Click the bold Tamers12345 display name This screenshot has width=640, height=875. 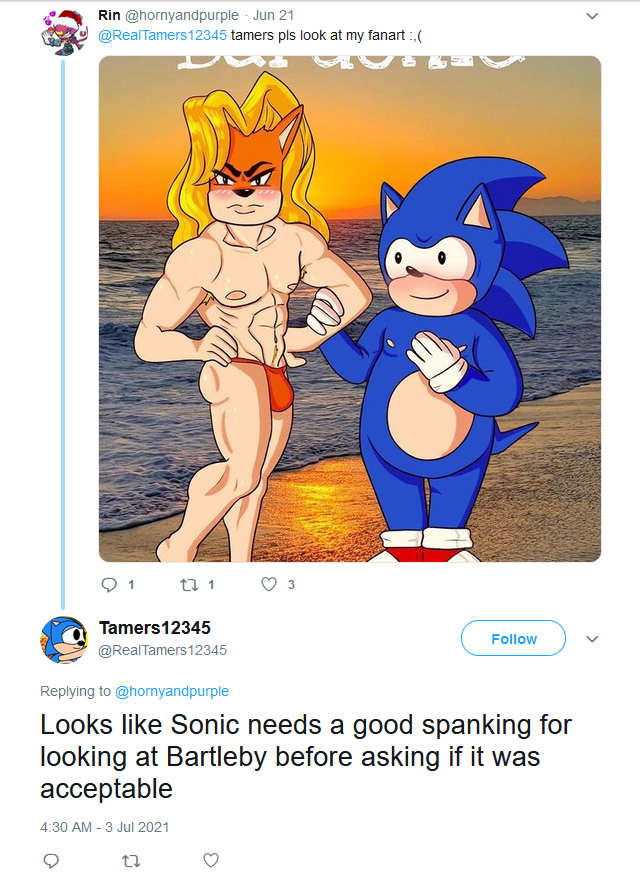[154, 628]
